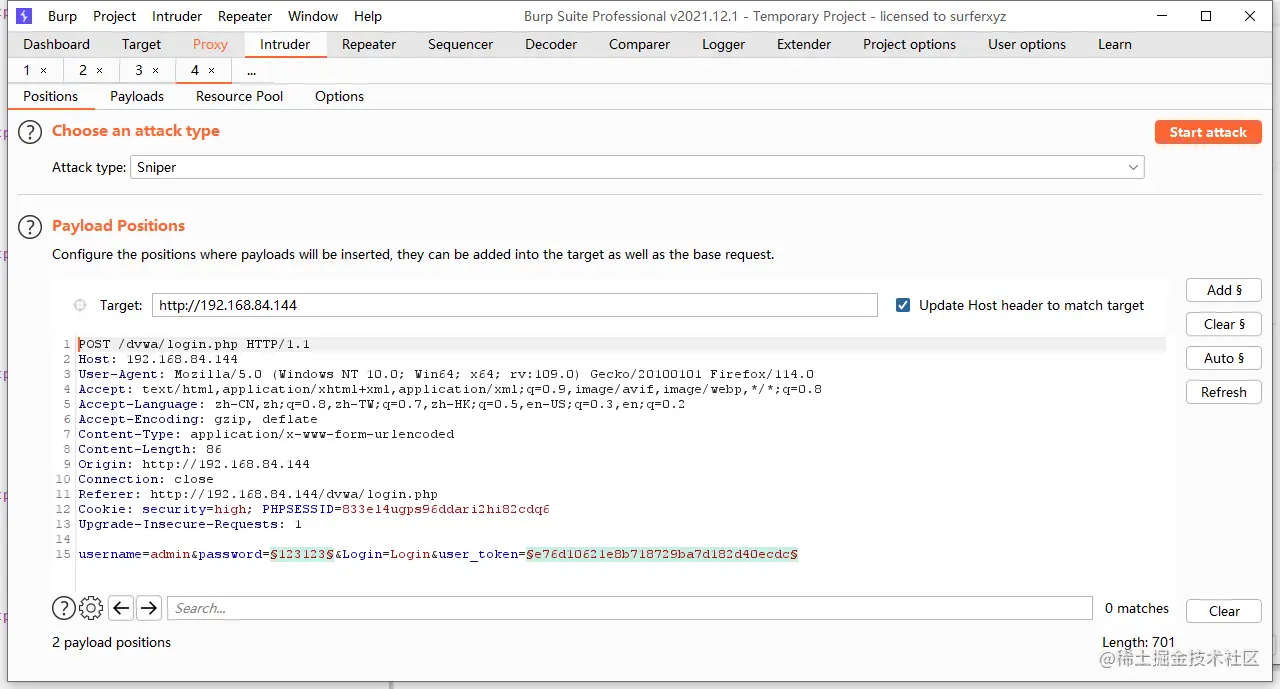Image resolution: width=1280 pixels, height=689 pixels.
Task: Click the Auto § button
Action: click(x=1224, y=358)
